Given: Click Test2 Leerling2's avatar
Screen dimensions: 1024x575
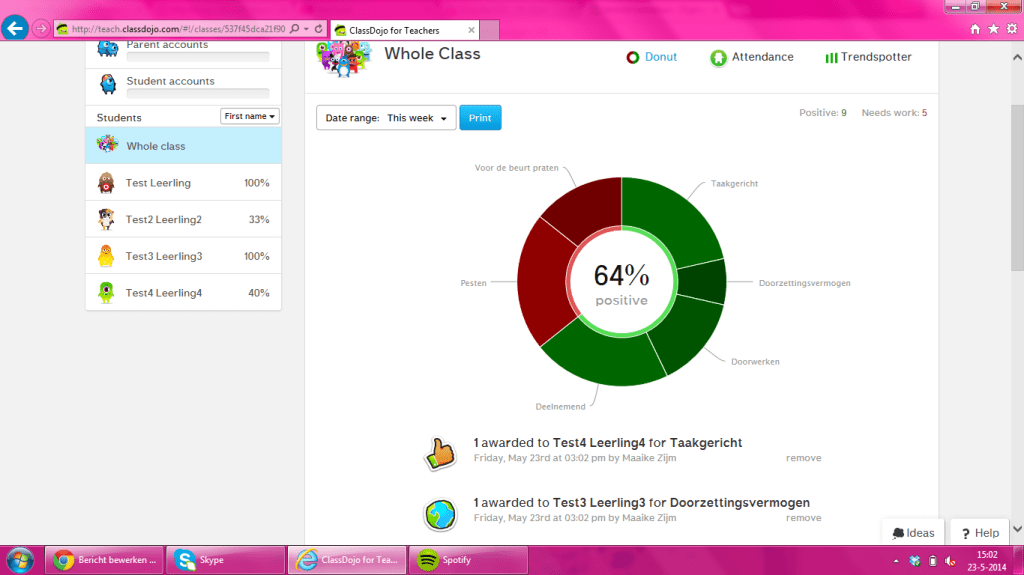Looking at the screenshot, I should [x=106, y=220].
